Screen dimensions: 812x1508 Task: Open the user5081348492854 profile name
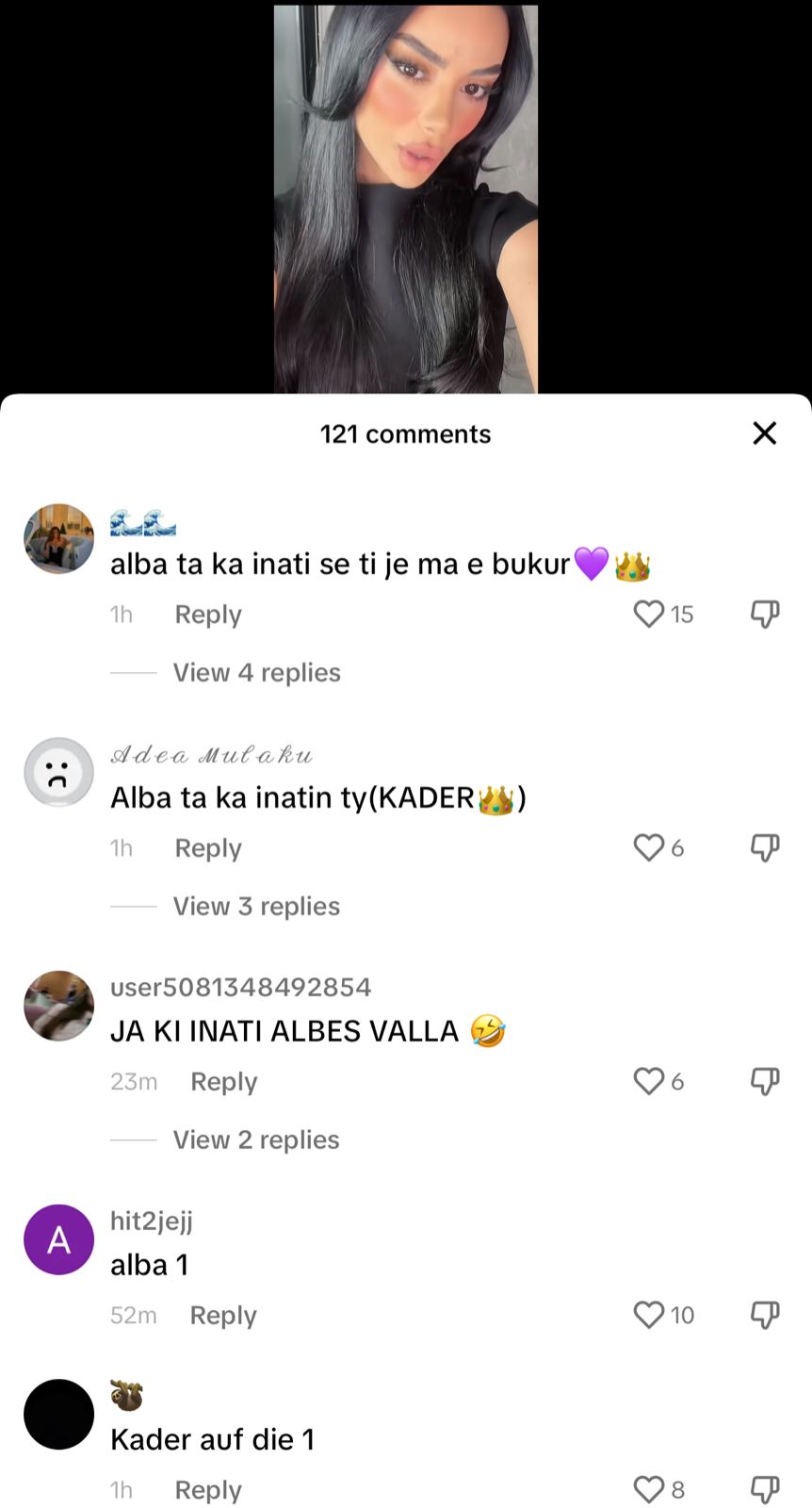click(241, 987)
